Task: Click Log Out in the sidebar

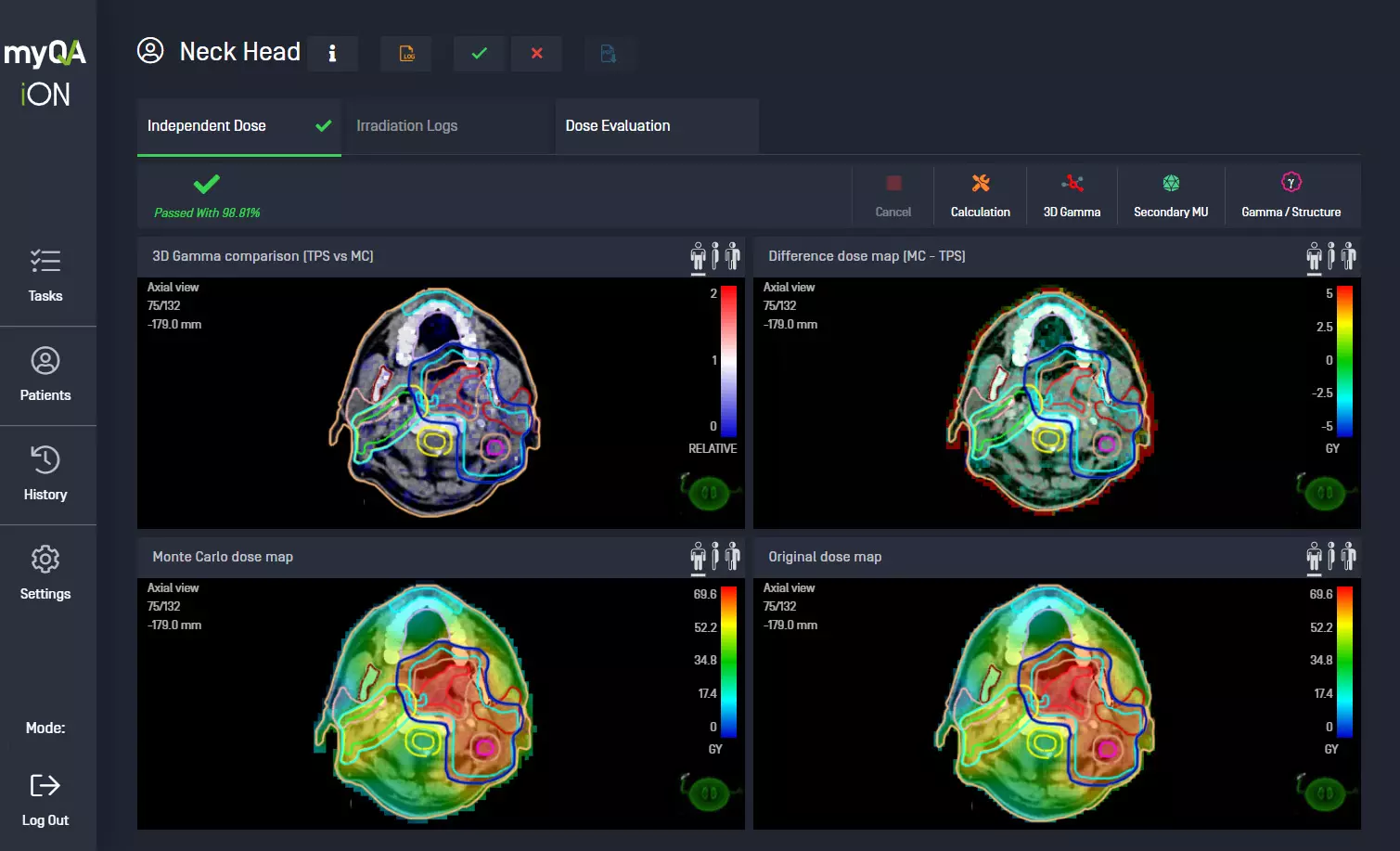Action: point(45,799)
